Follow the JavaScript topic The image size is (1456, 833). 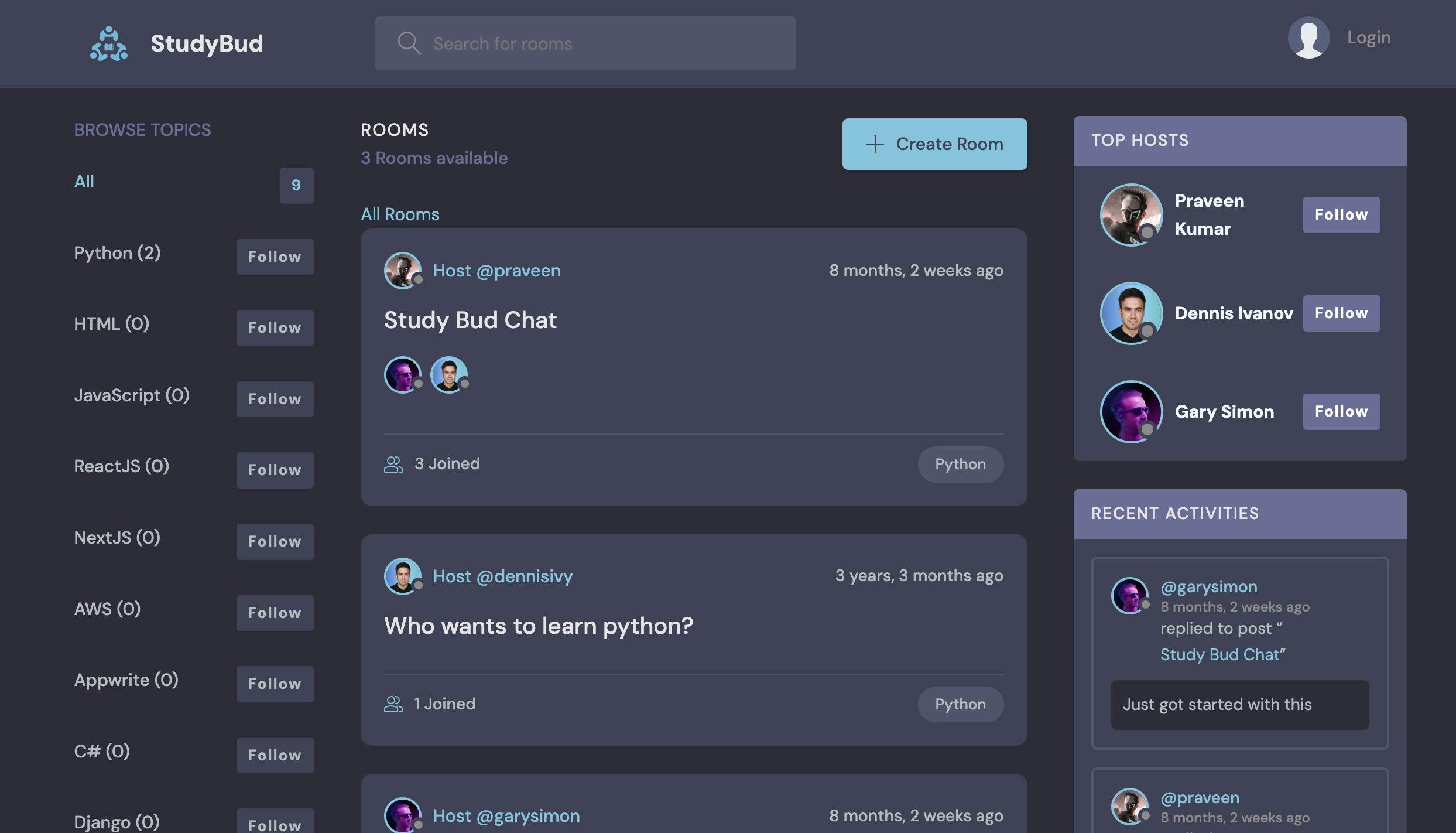click(x=275, y=399)
